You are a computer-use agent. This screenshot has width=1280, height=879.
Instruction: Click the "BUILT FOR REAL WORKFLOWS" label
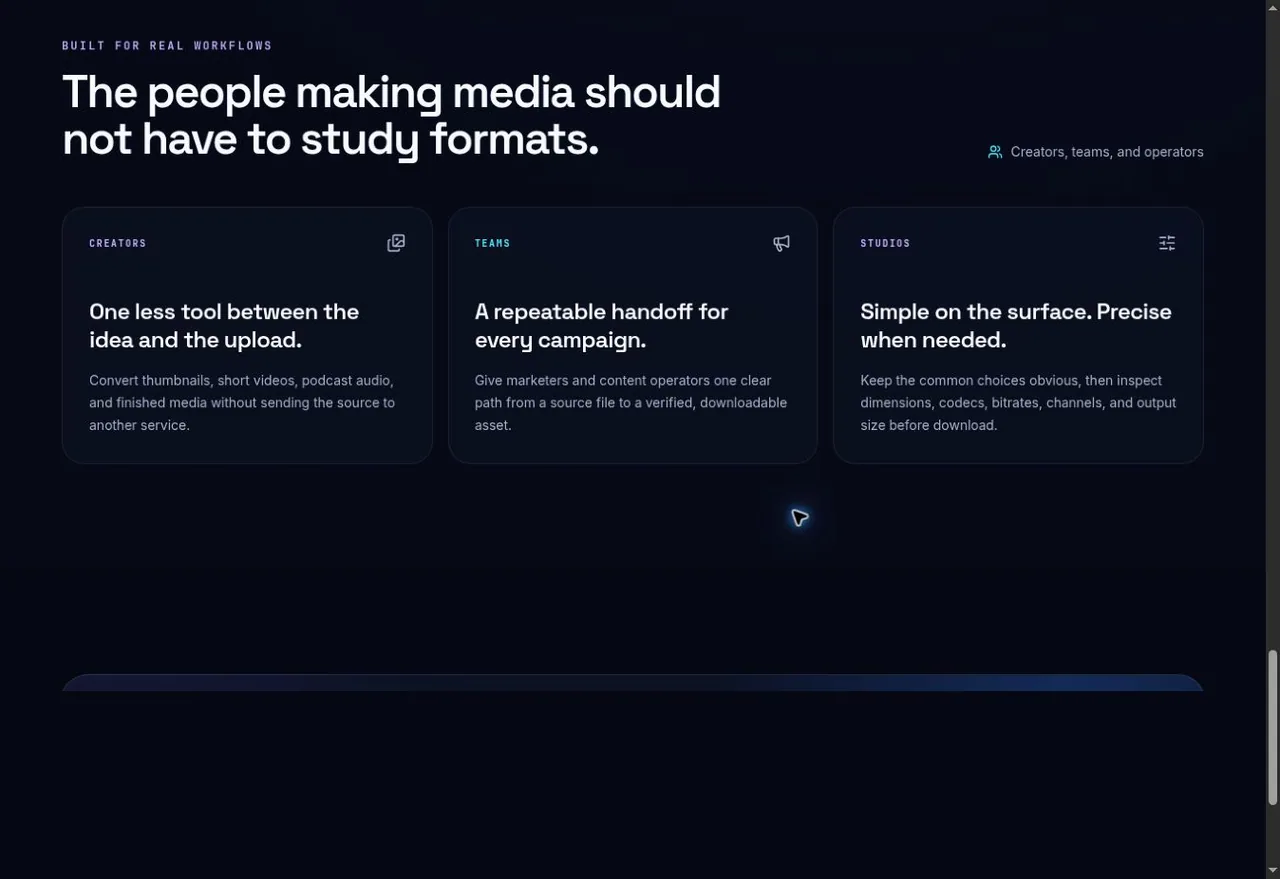pyautogui.click(x=167, y=46)
